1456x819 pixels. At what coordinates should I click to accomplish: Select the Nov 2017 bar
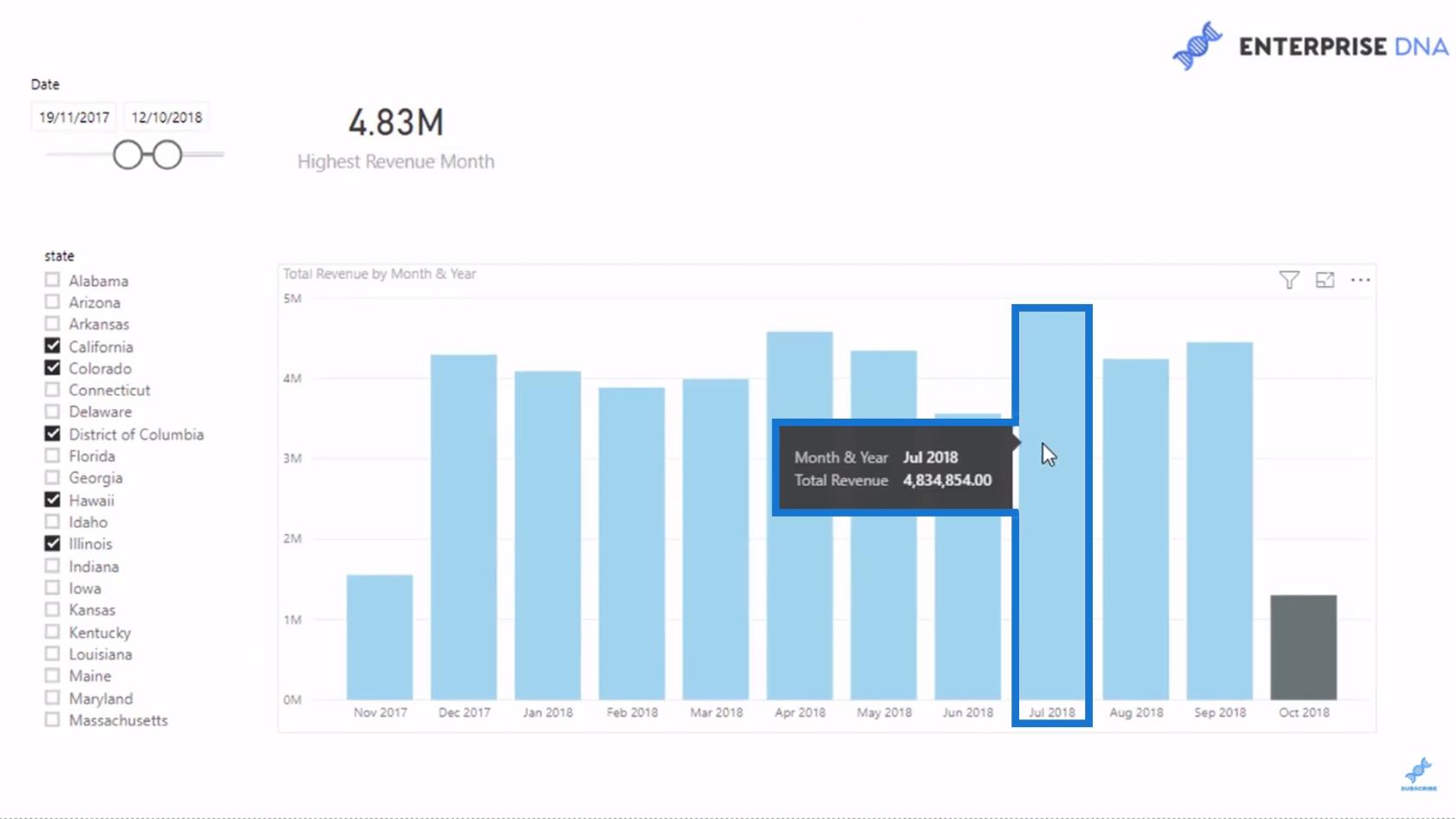click(380, 637)
